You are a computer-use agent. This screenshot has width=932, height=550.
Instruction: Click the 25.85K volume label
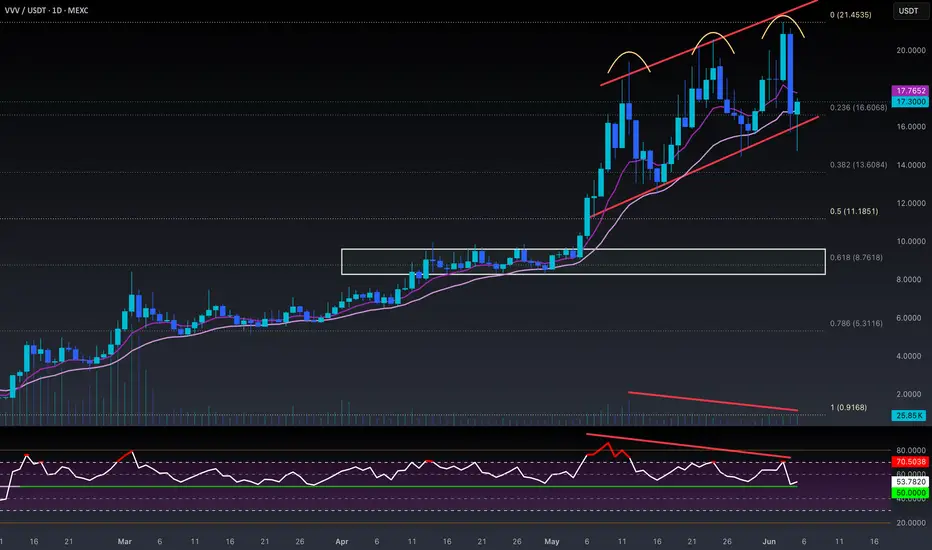point(909,416)
